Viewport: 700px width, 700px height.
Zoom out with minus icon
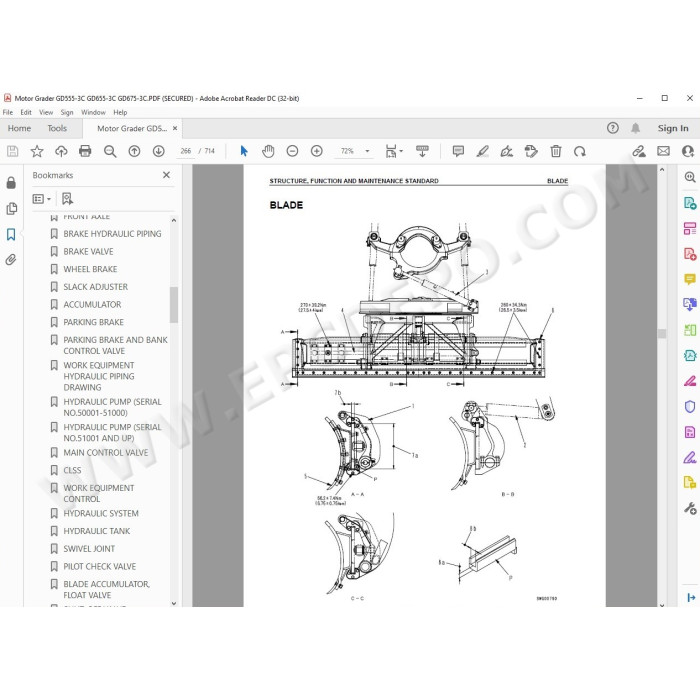tap(292, 151)
